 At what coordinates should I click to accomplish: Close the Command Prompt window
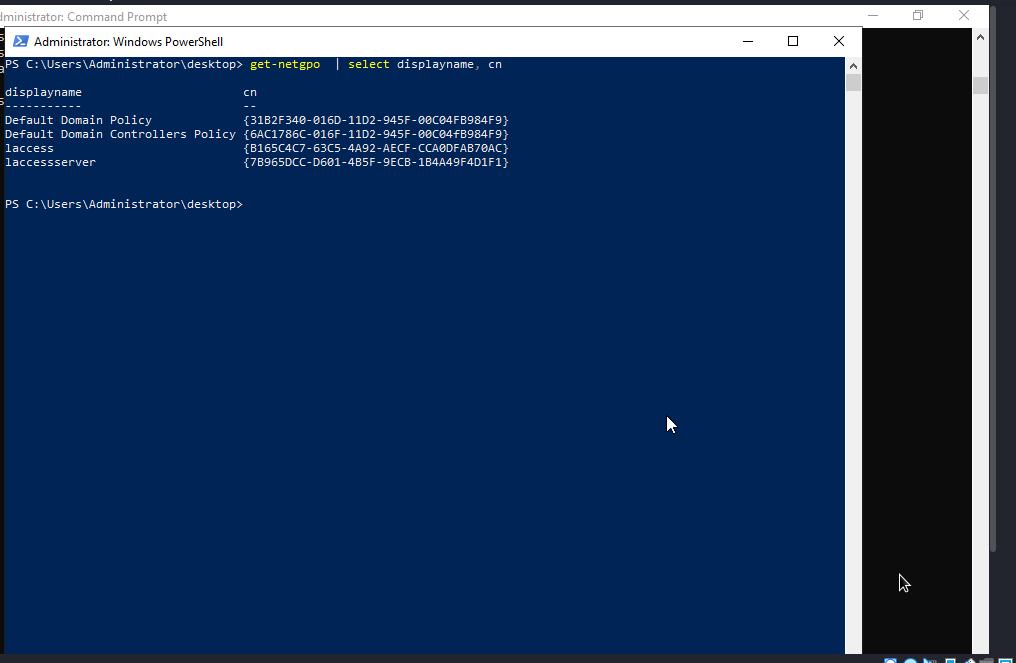point(964,16)
